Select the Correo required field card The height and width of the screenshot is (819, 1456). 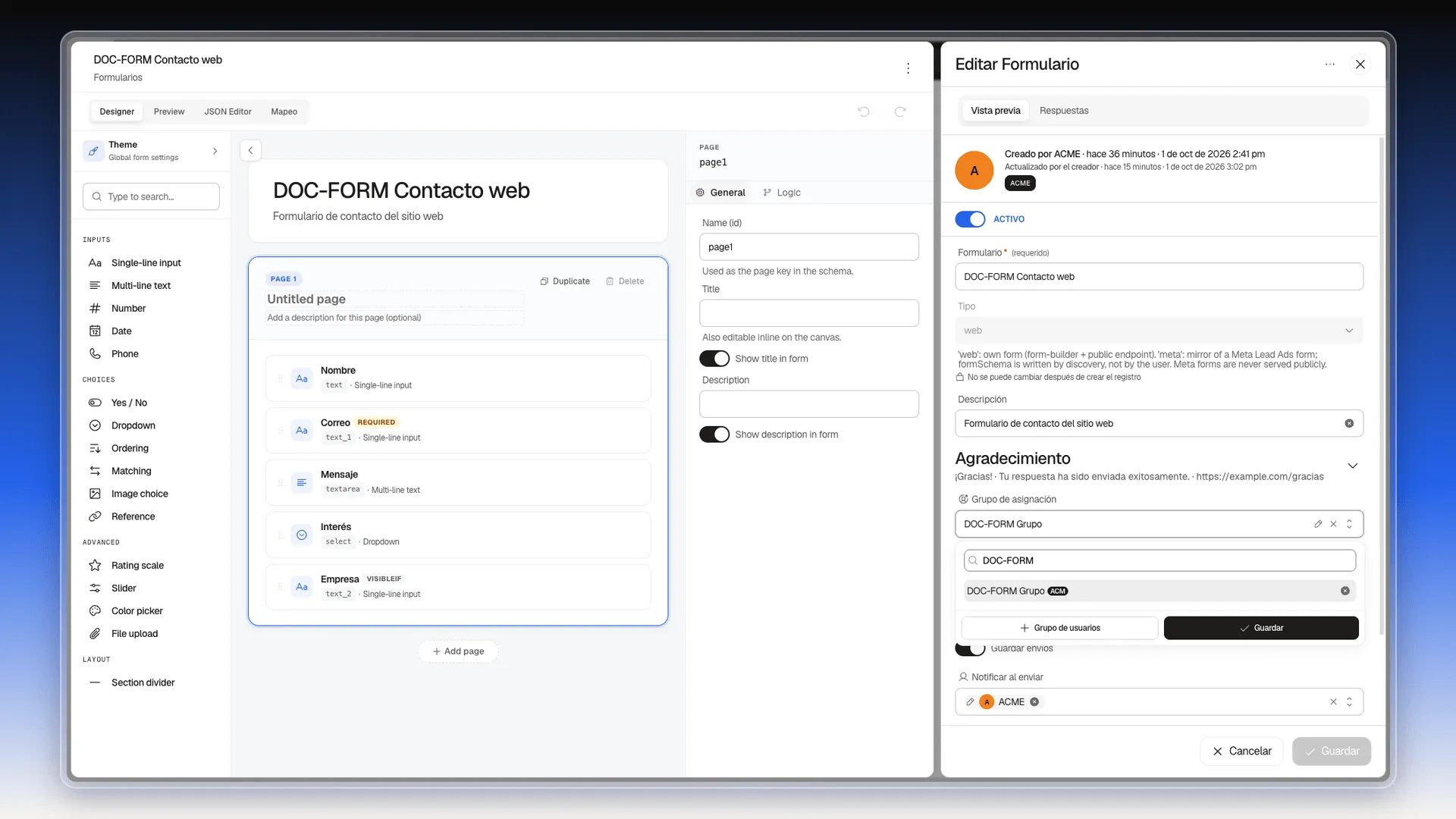(x=458, y=431)
